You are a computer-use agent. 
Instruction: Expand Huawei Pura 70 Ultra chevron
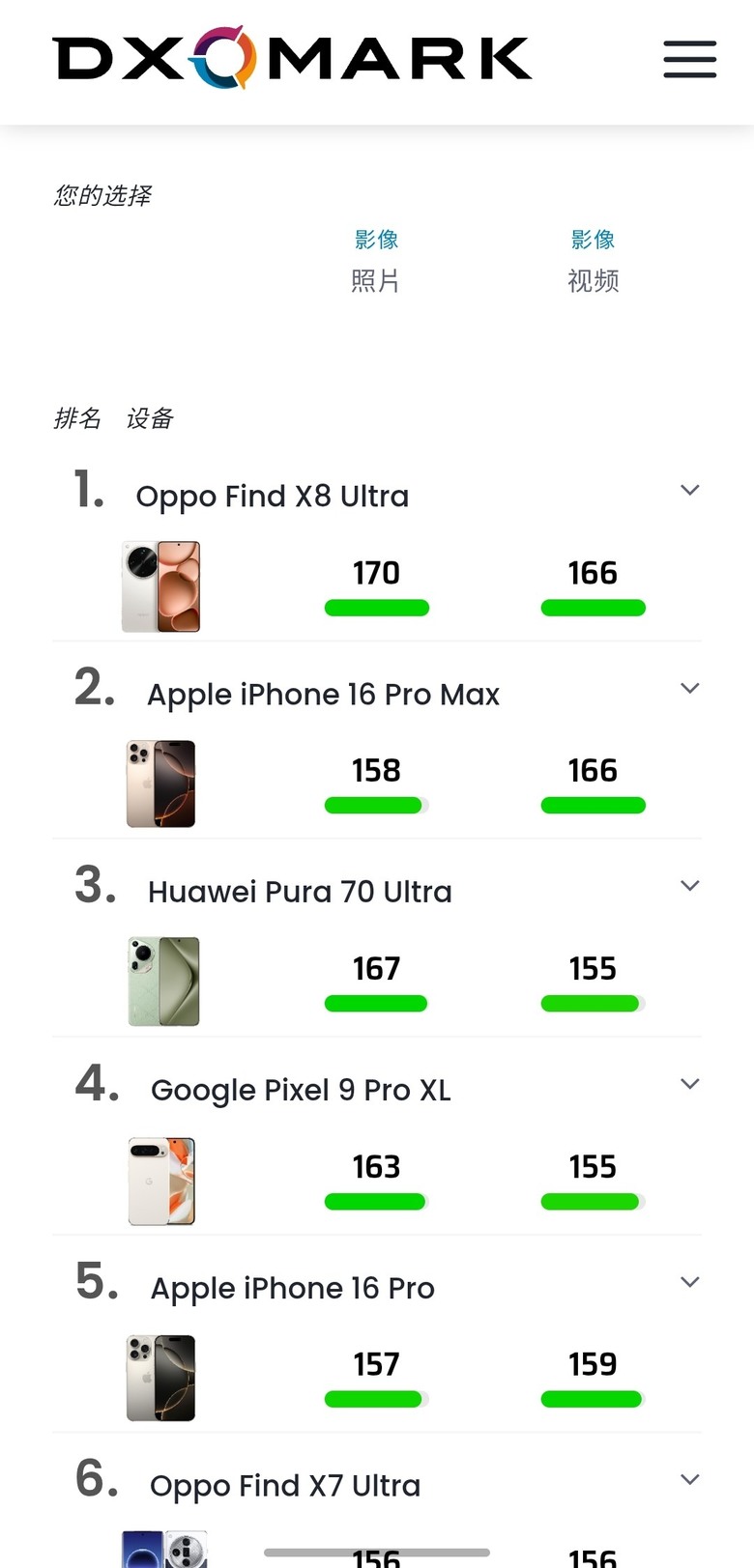click(689, 885)
